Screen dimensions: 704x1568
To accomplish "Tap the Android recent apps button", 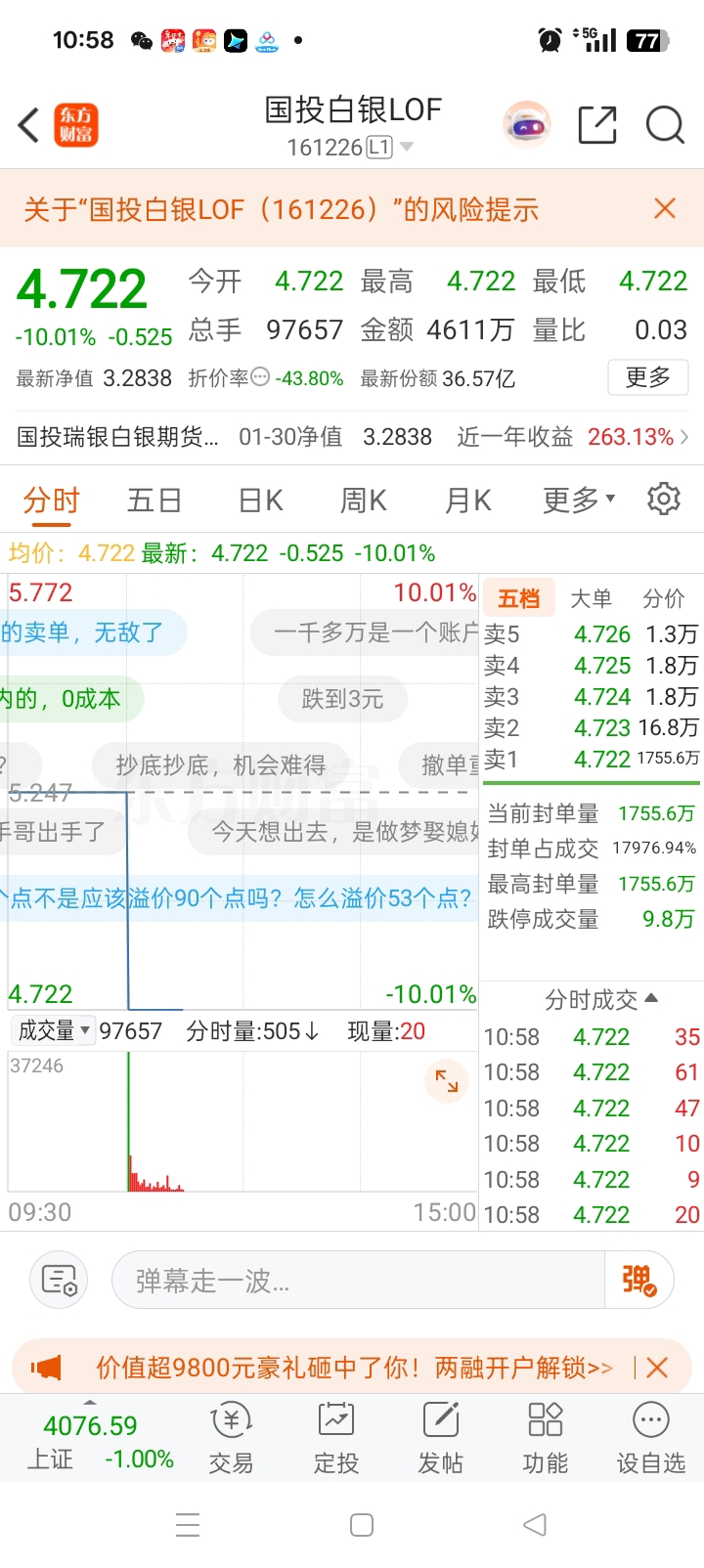I will pos(188,1525).
